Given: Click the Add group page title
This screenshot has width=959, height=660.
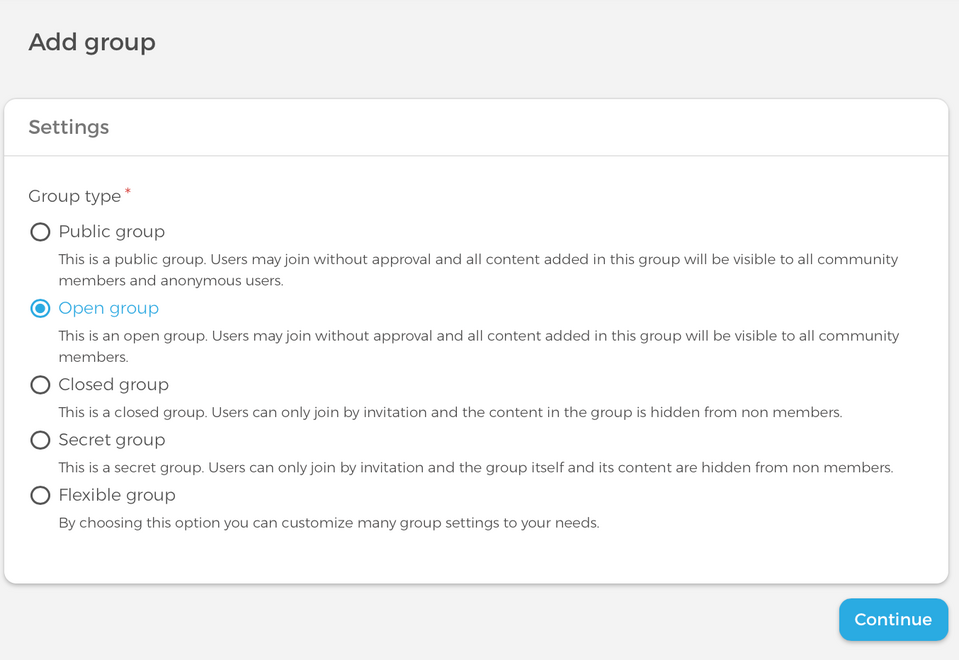Looking at the screenshot, I should (92, 43).
